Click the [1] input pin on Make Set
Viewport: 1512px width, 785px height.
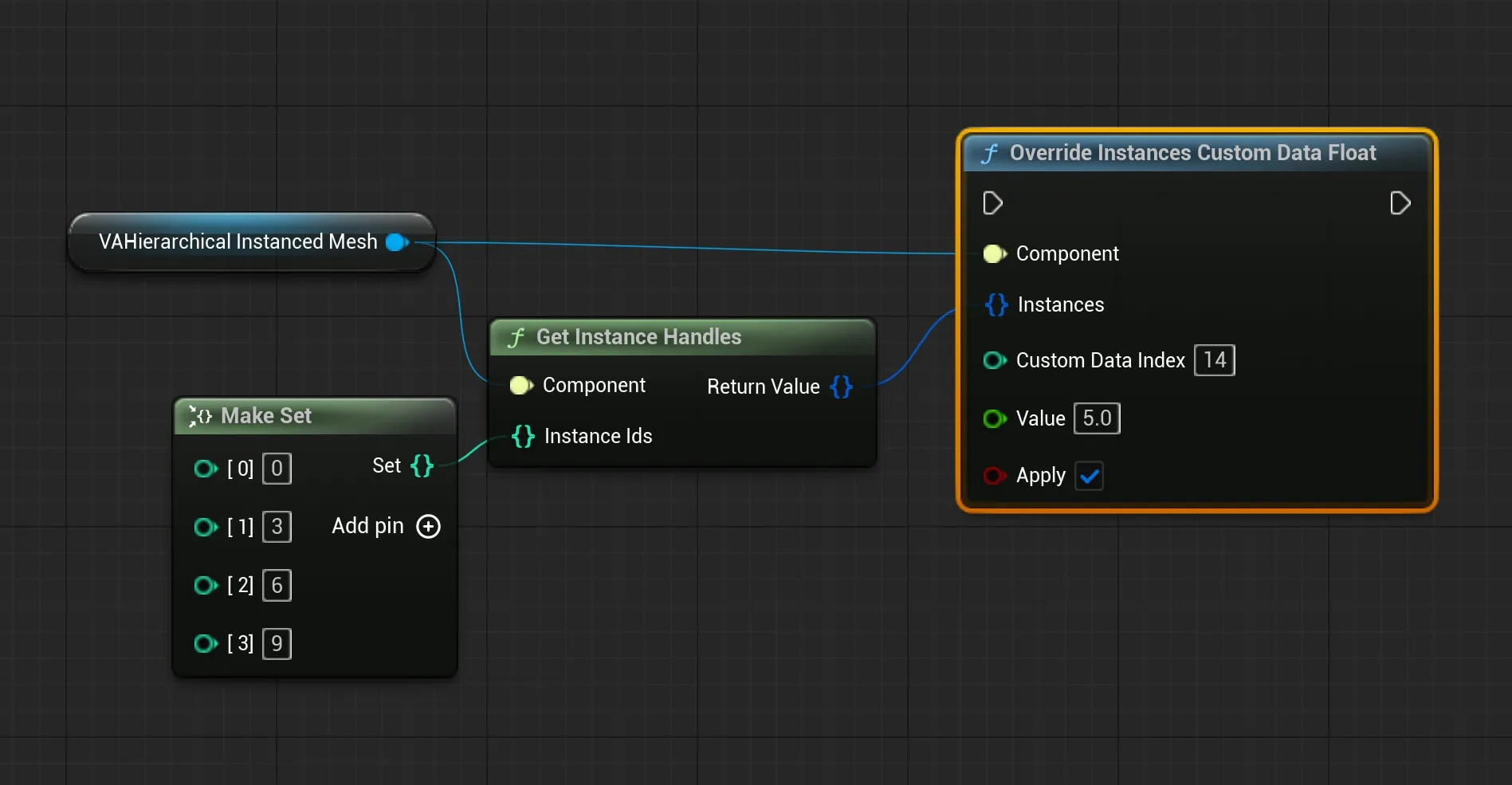206,527
